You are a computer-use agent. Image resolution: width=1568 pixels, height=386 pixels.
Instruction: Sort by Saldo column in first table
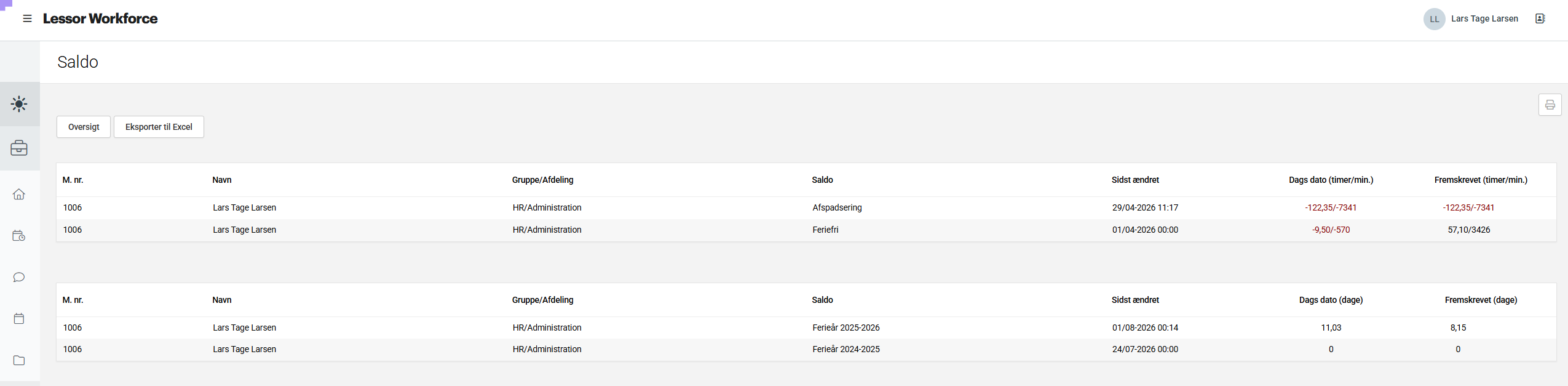click(x=822, y=180)
